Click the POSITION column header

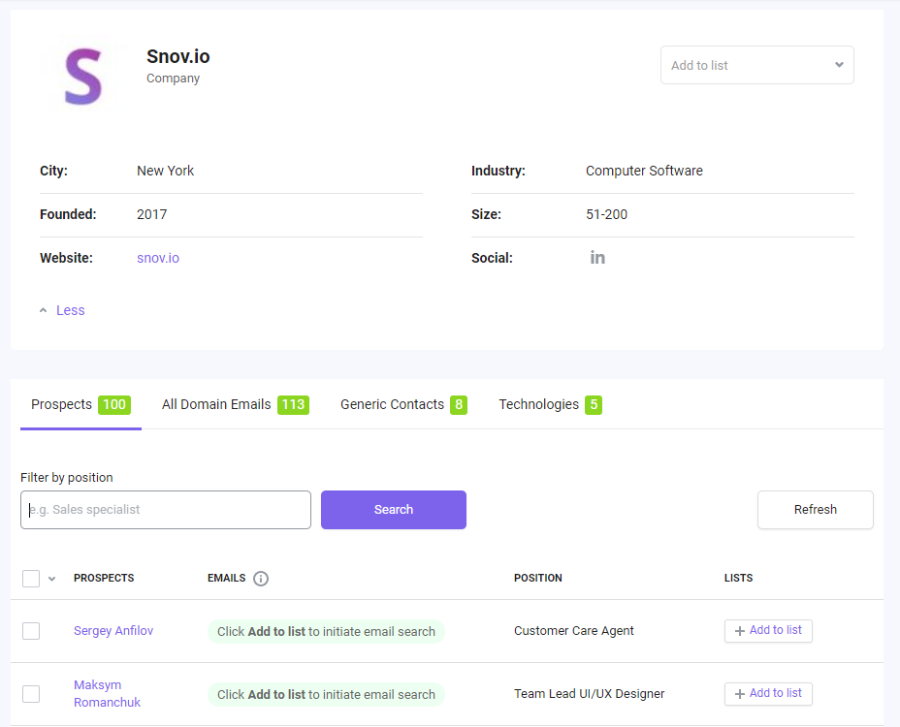tap(538, 578)
